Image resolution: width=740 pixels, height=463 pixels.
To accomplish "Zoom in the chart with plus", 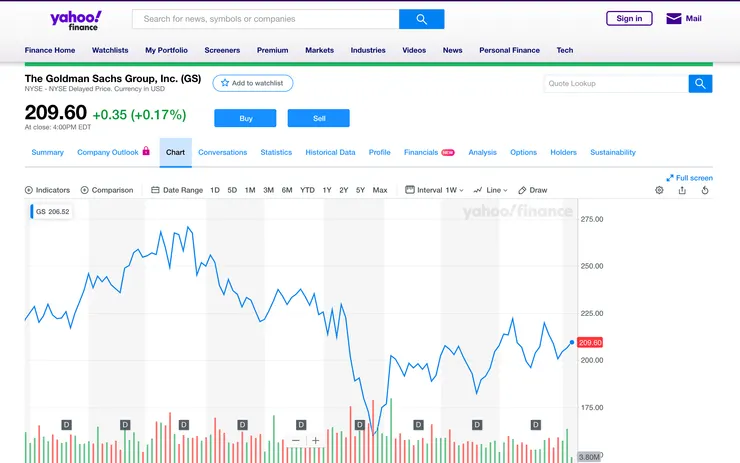I will [316, 440].
